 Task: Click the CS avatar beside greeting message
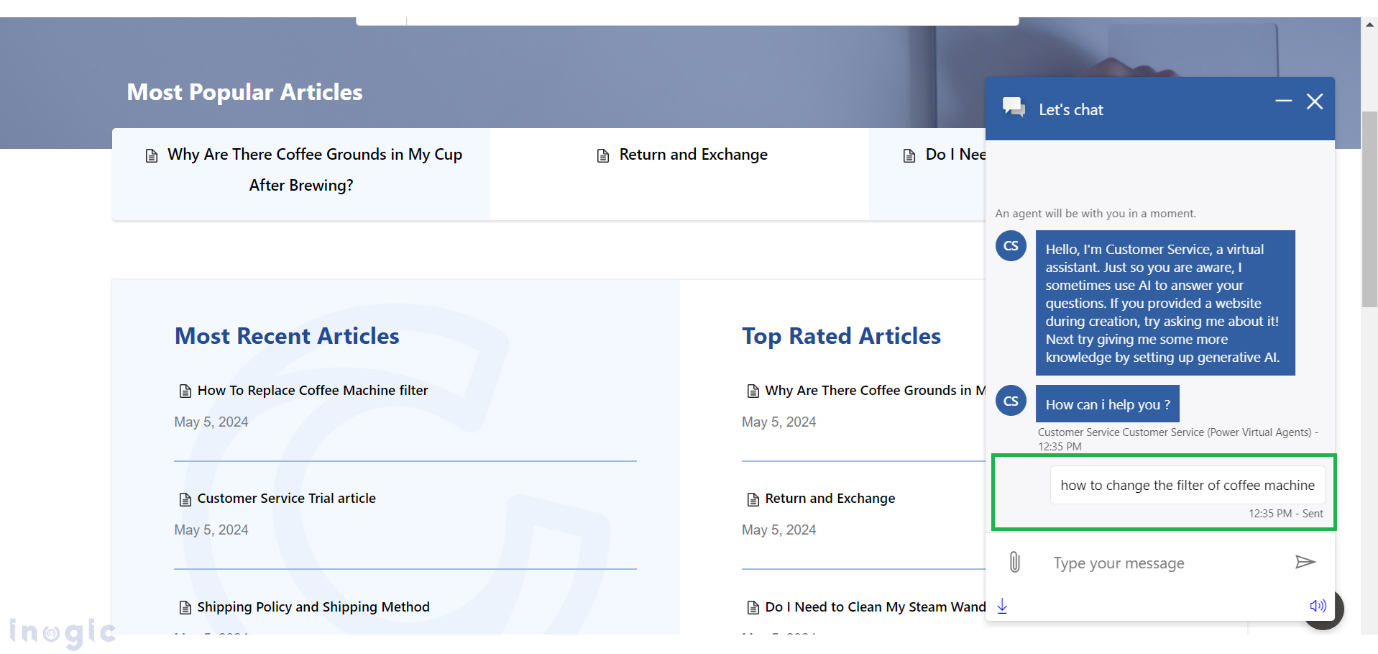[x=1011, y=245]
